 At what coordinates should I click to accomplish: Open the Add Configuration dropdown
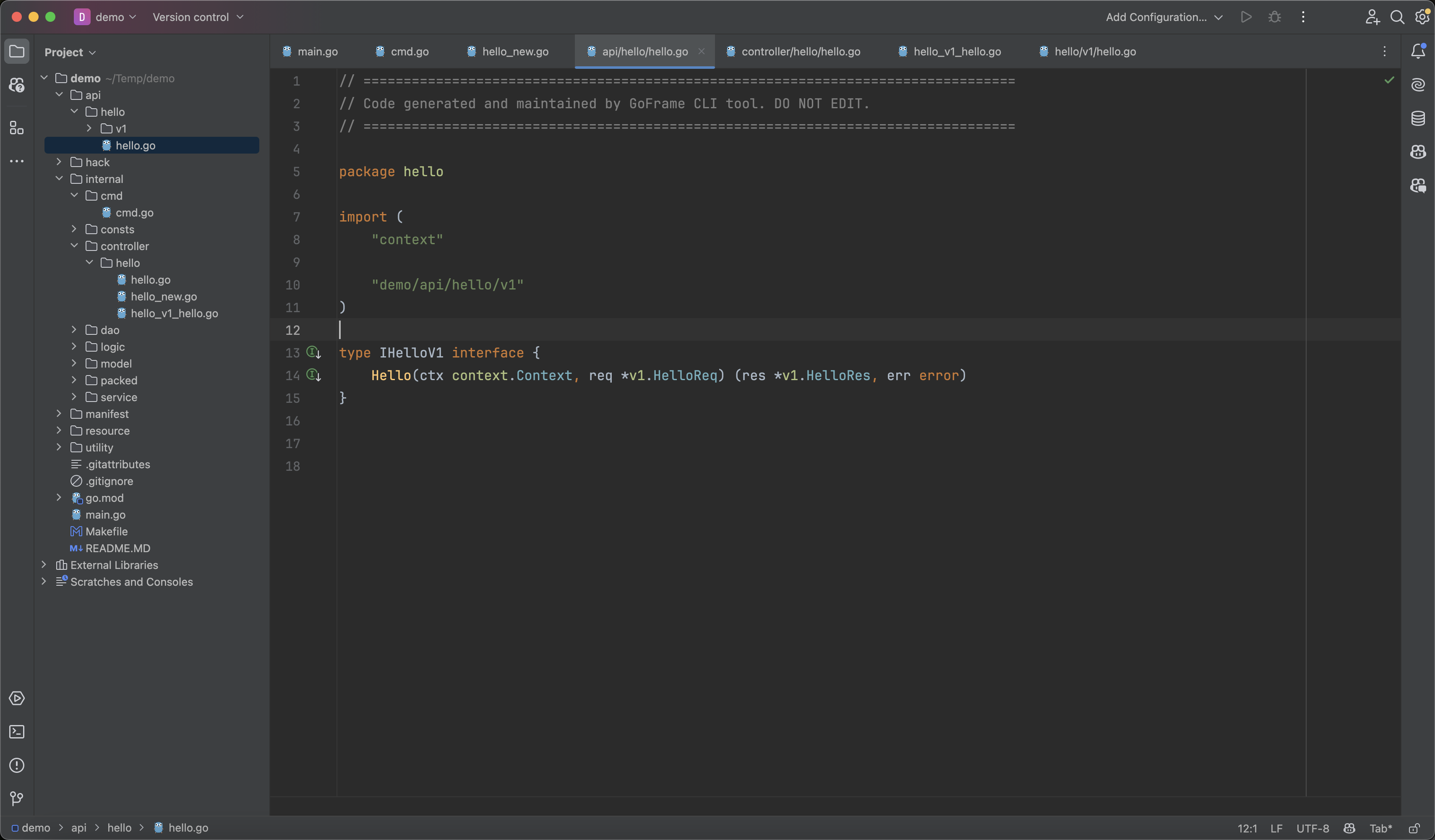tap(1164, 17)
